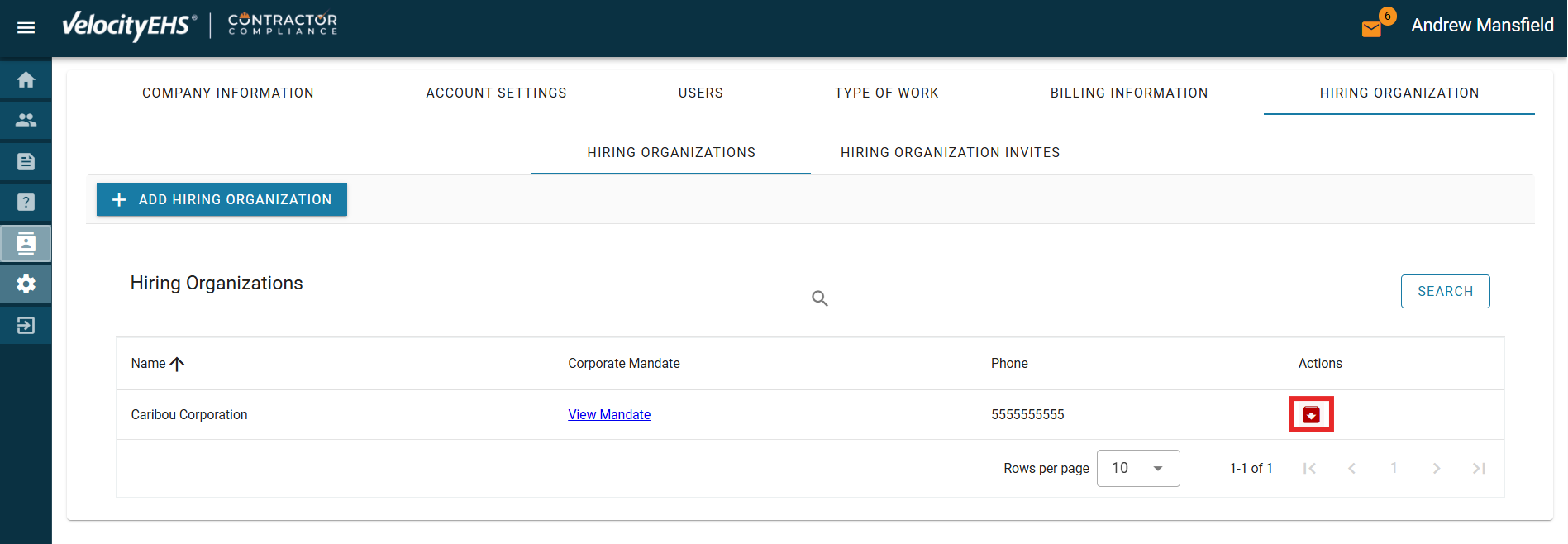Open the settings gear sidebar icon
This screenshot has width=1568, height=544.
tap(26, 284)
